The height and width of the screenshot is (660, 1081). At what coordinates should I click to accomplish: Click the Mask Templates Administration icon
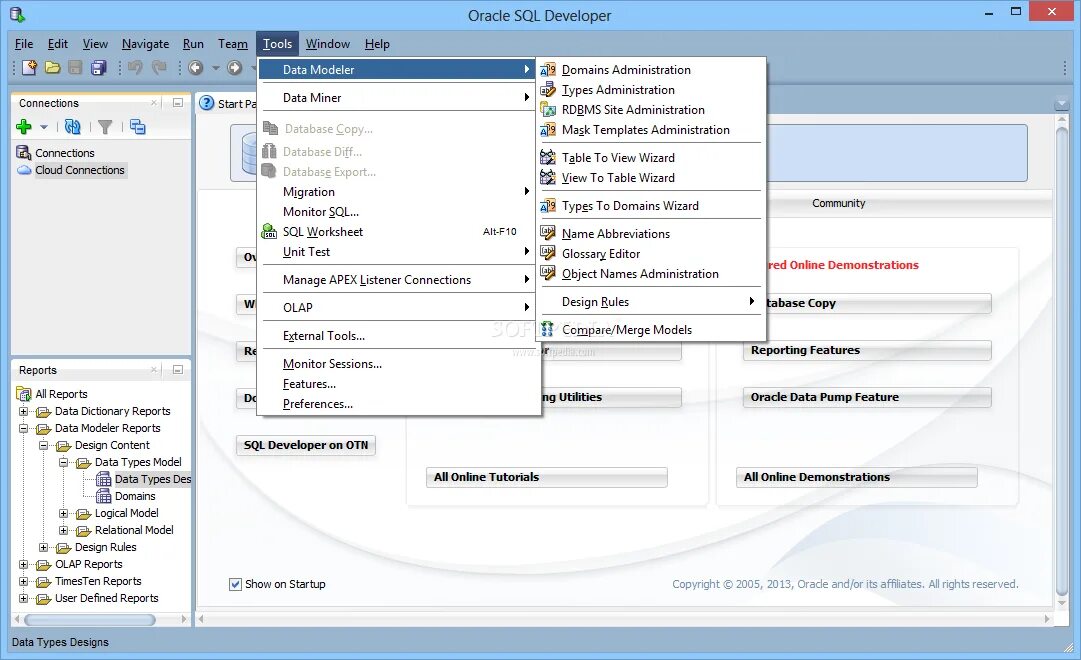[x=548, y=130]
